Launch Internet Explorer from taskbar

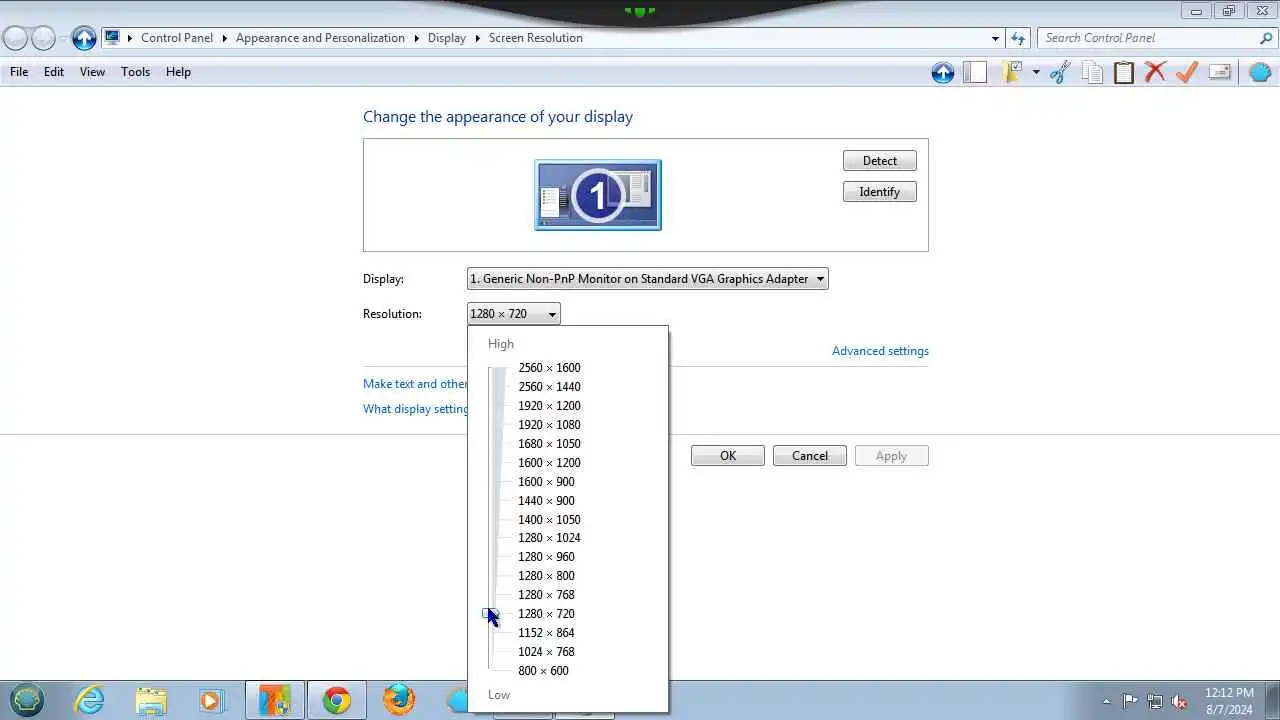90,700
